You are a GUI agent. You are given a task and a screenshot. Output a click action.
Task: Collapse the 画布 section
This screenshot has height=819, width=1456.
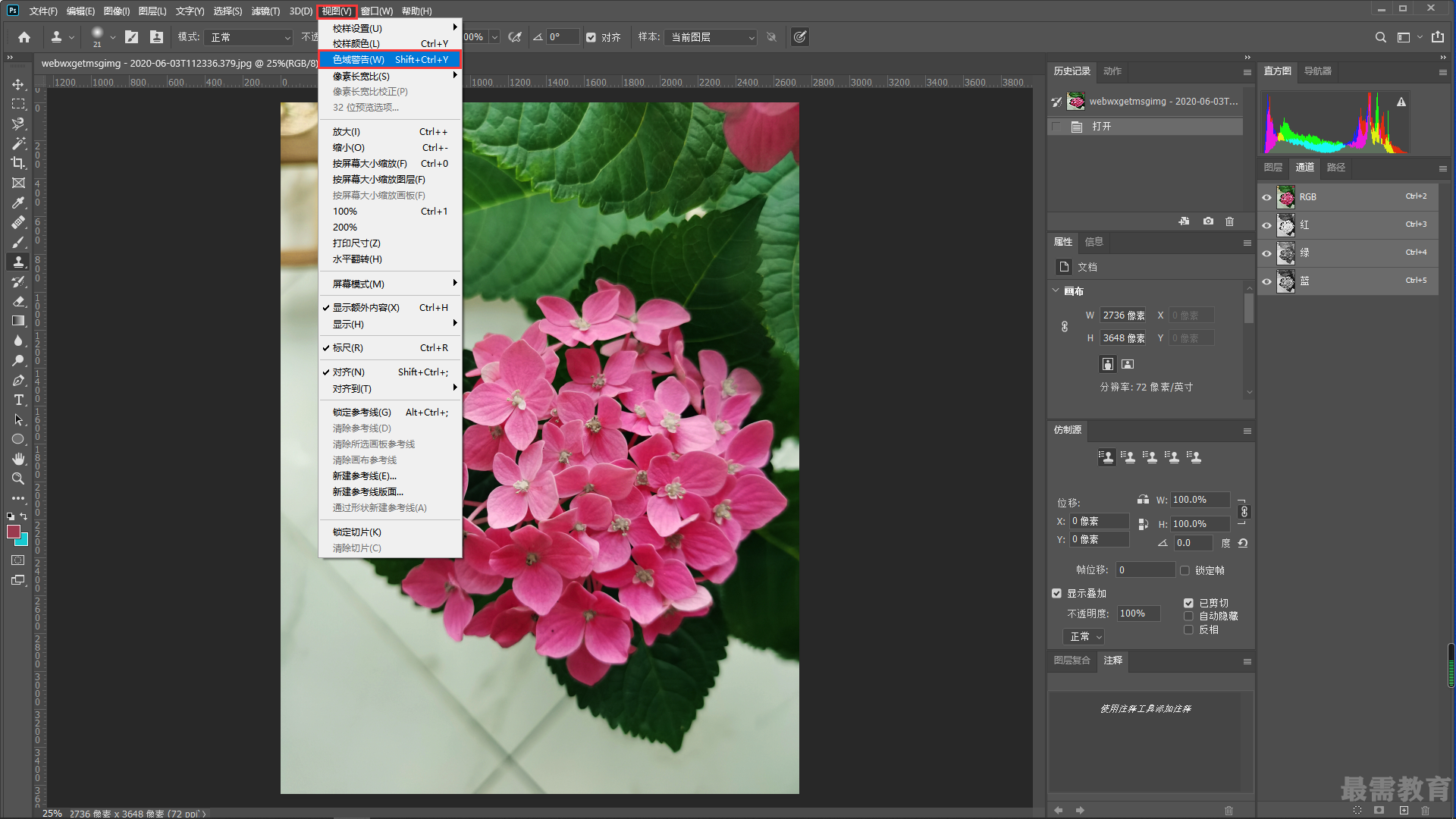pyautogui.click(x=1056, y=290)
